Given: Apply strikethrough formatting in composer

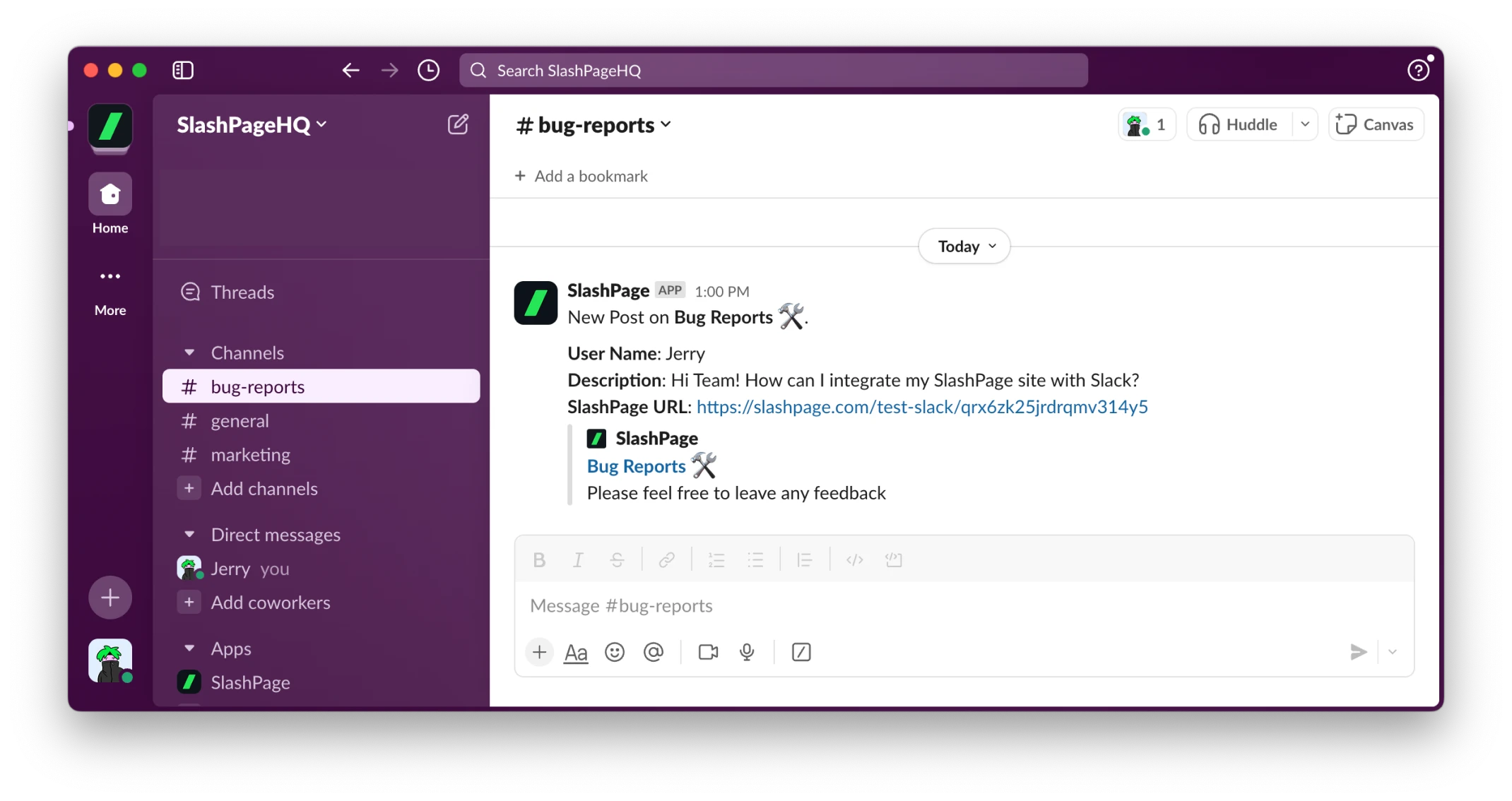Looking at the screenshot, I should [617, 560].
